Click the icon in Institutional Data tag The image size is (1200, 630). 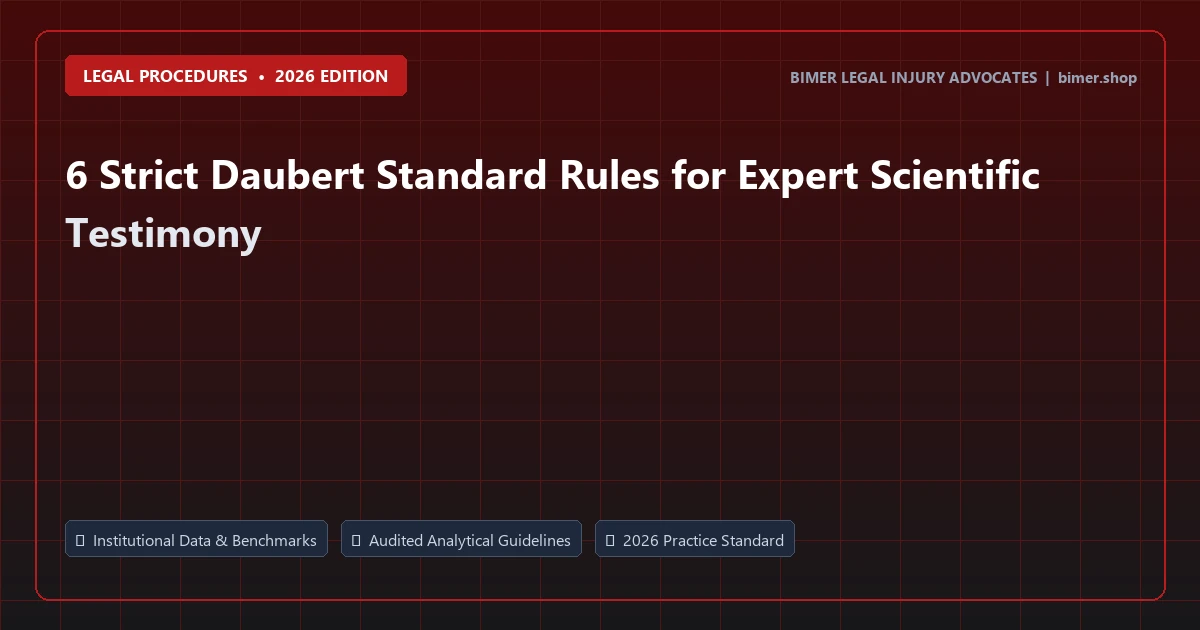pos(80,540)
